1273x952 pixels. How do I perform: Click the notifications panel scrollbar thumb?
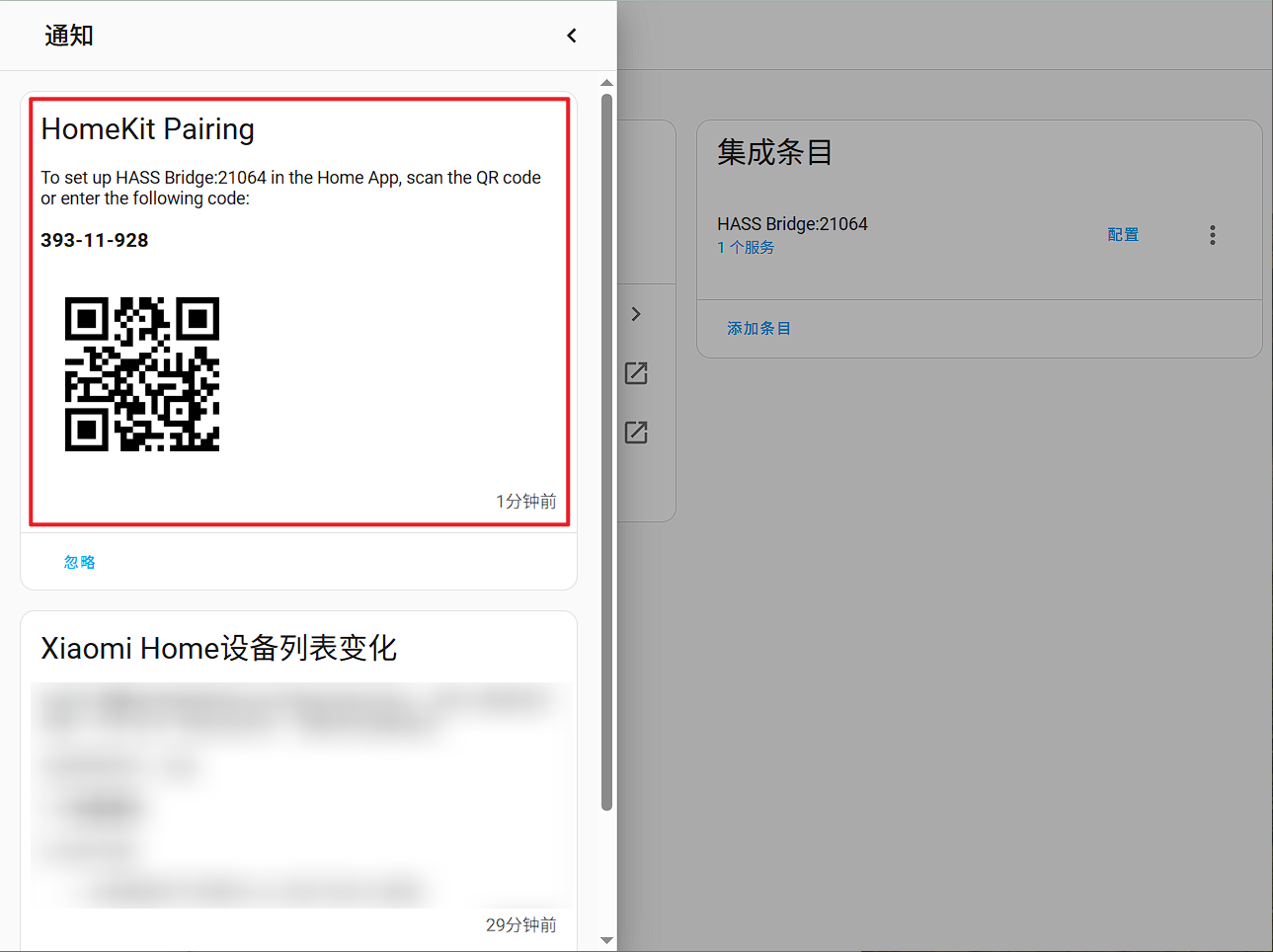tap(606, 451)
